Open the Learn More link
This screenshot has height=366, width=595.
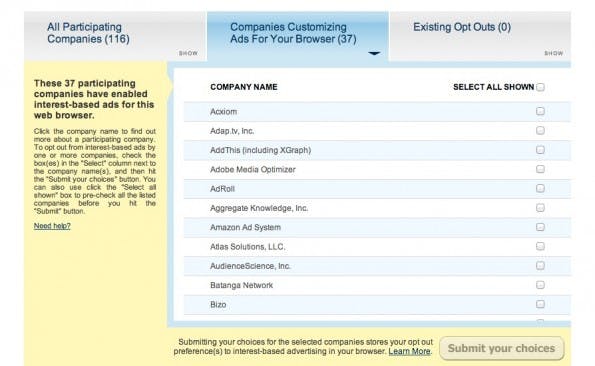(409, 352)
